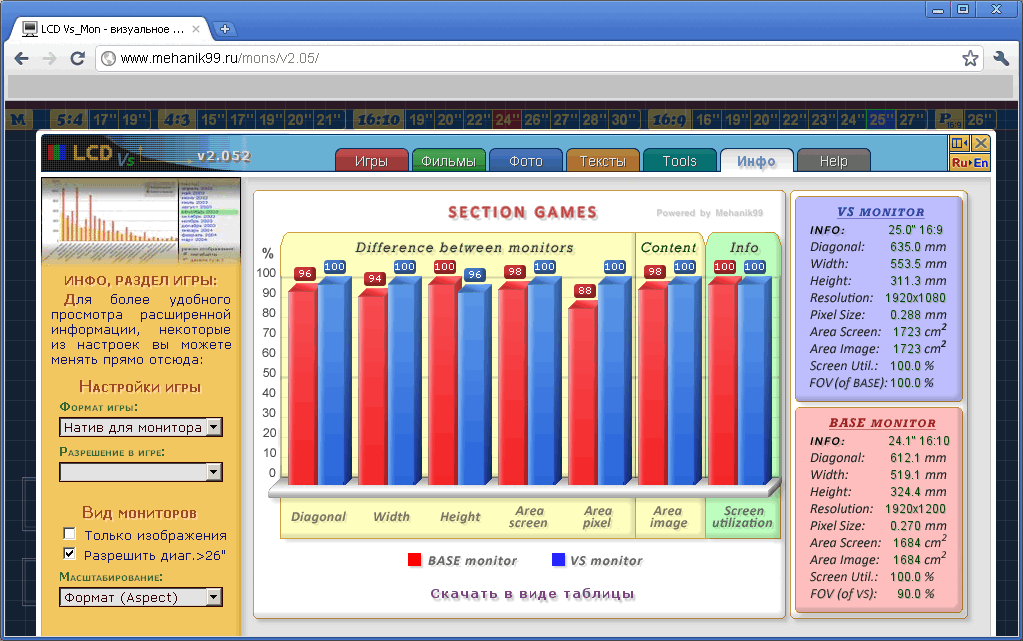This screenshot has width=1023, height=641.
Task: Click the Screen utilization label under the chart
Action: tap(742, 516)
